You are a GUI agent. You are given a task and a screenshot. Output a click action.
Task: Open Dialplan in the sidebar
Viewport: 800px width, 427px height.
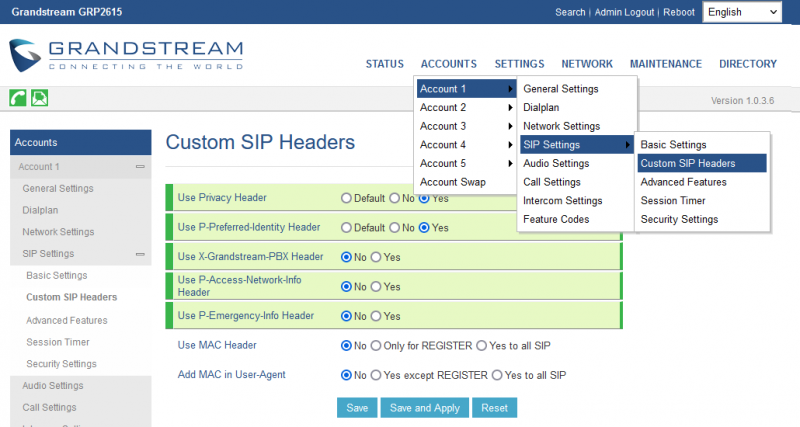coord(40,210)
